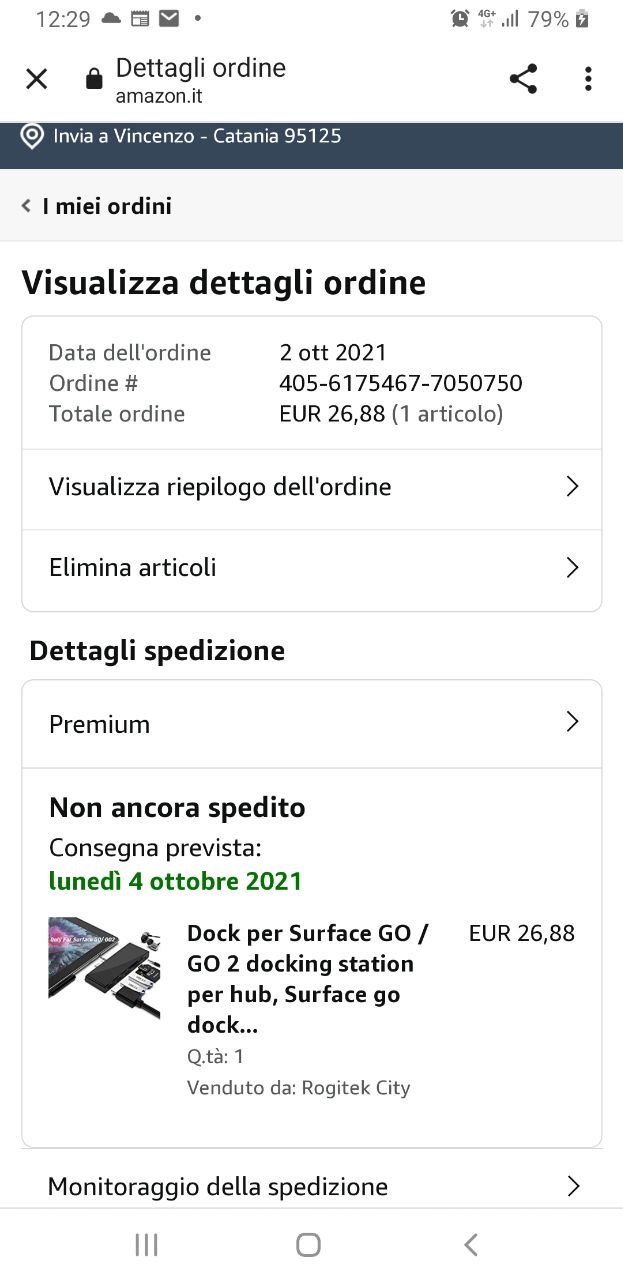Tap the mail notification icon in status bar
Image resolution: width=623 pixels, height=1280 pixels.
coord(169,18)
